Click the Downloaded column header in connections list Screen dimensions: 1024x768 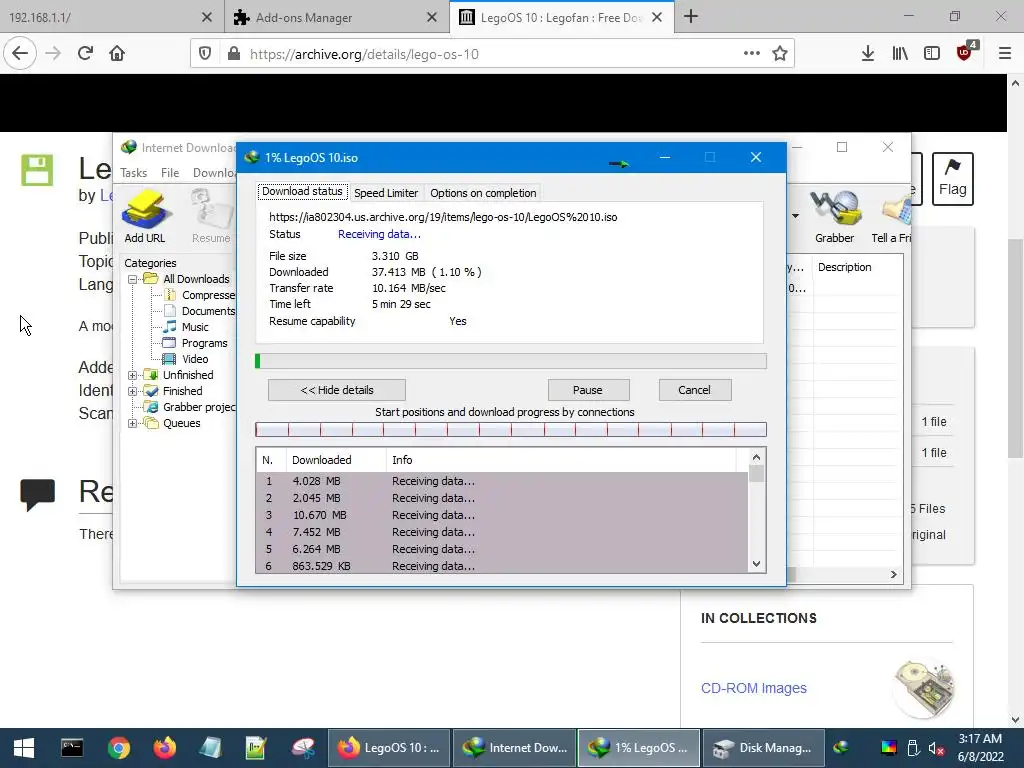(x=336, y=460)
